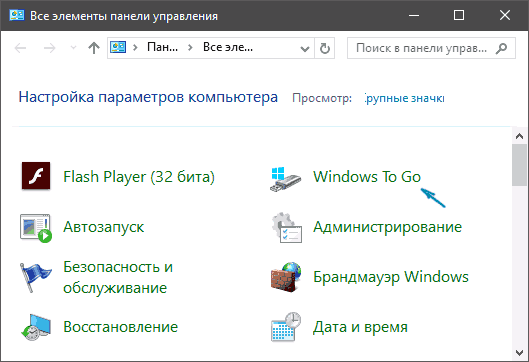Open recent locations dropdown chevron
529x362 pixels.
73,48
